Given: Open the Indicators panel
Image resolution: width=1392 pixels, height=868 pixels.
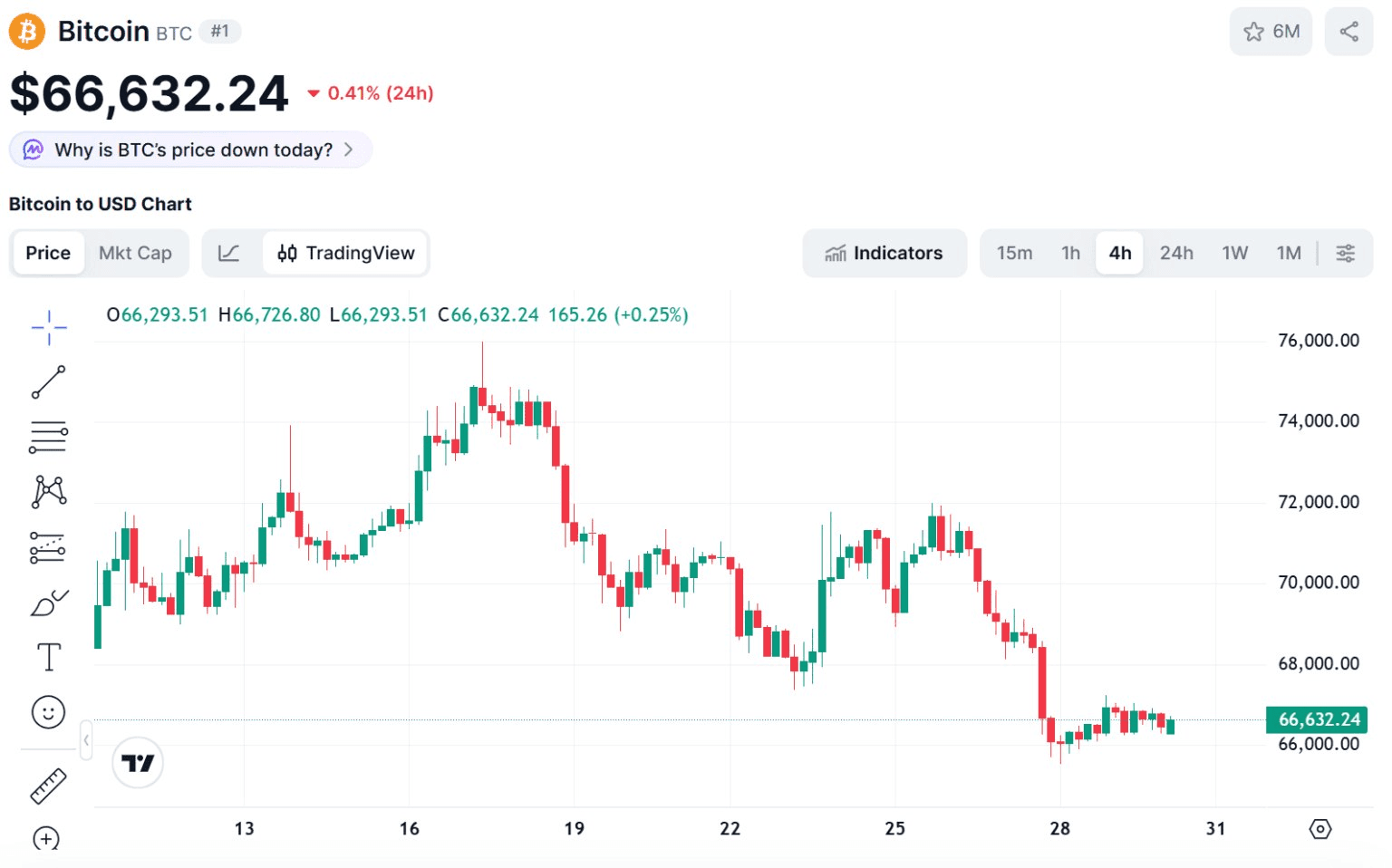Looking at the screenshot, I should [x=884, y=253].
